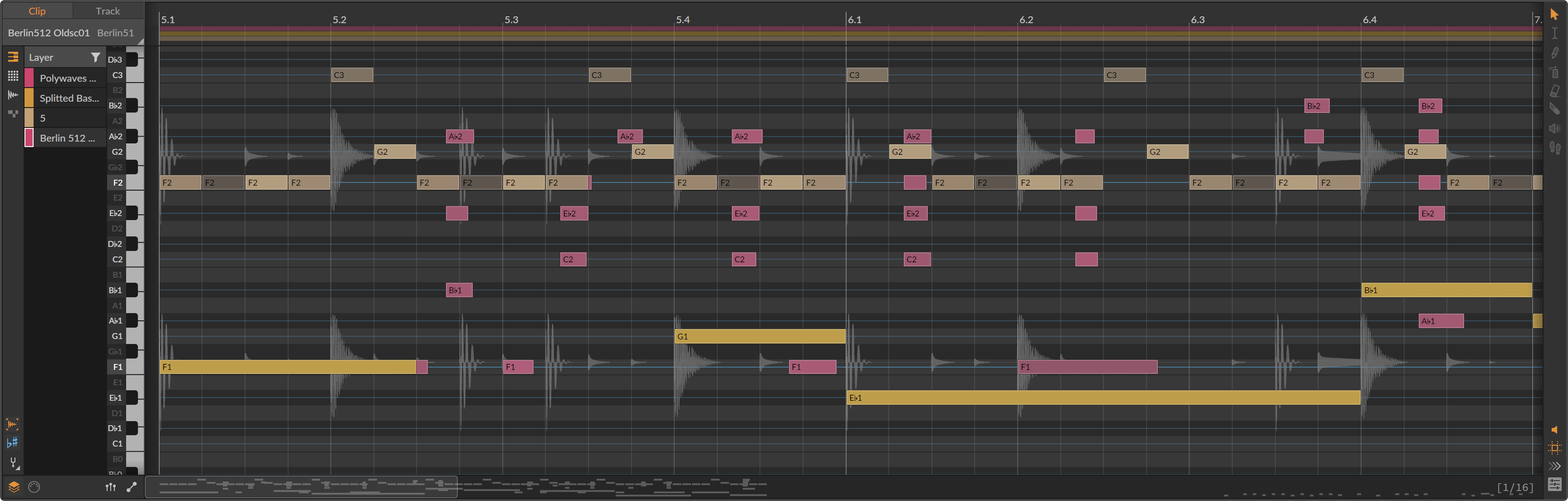
Task: Switch to the Clip tab
Action: [36, 10]
